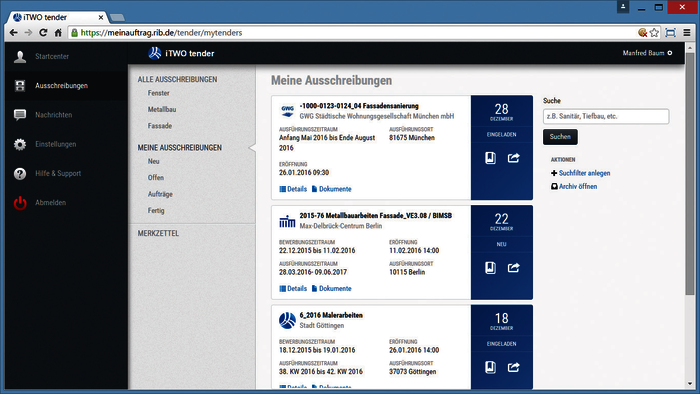The width and height of the screenshot is (700, 394).
Task: Open Einstellungen gear icon
Action: click(20, 144)
